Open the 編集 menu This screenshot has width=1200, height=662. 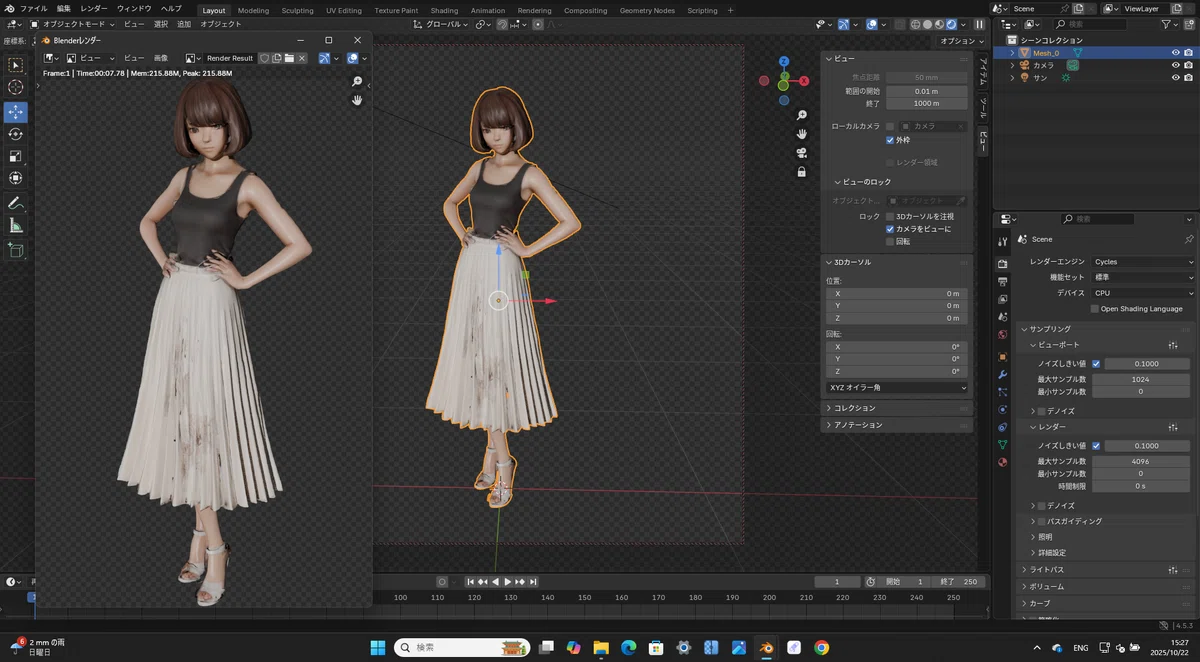pyautogui.click(x=64, y=9)
